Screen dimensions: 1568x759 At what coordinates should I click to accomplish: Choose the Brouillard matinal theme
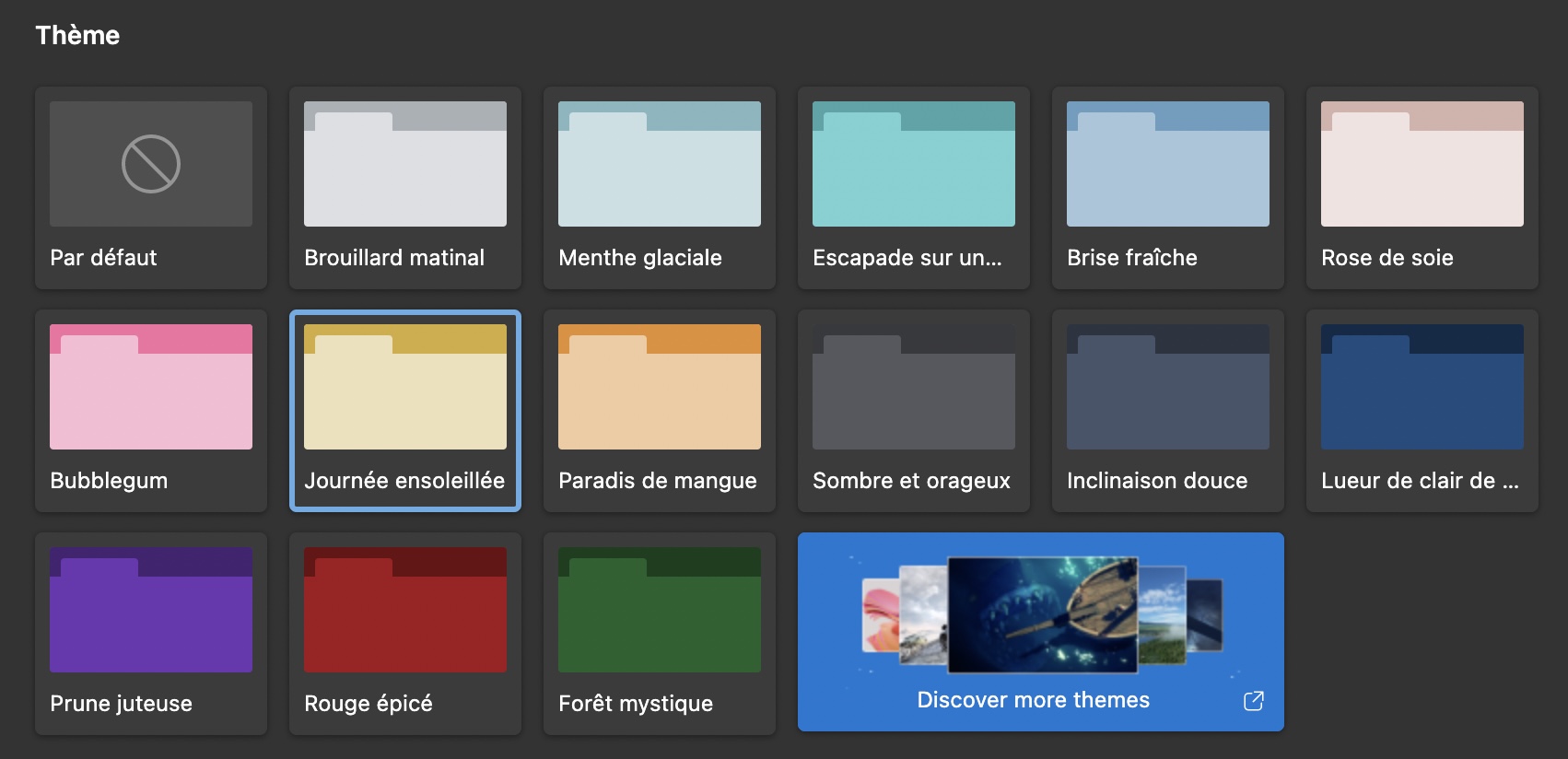(x=404, y=188)
